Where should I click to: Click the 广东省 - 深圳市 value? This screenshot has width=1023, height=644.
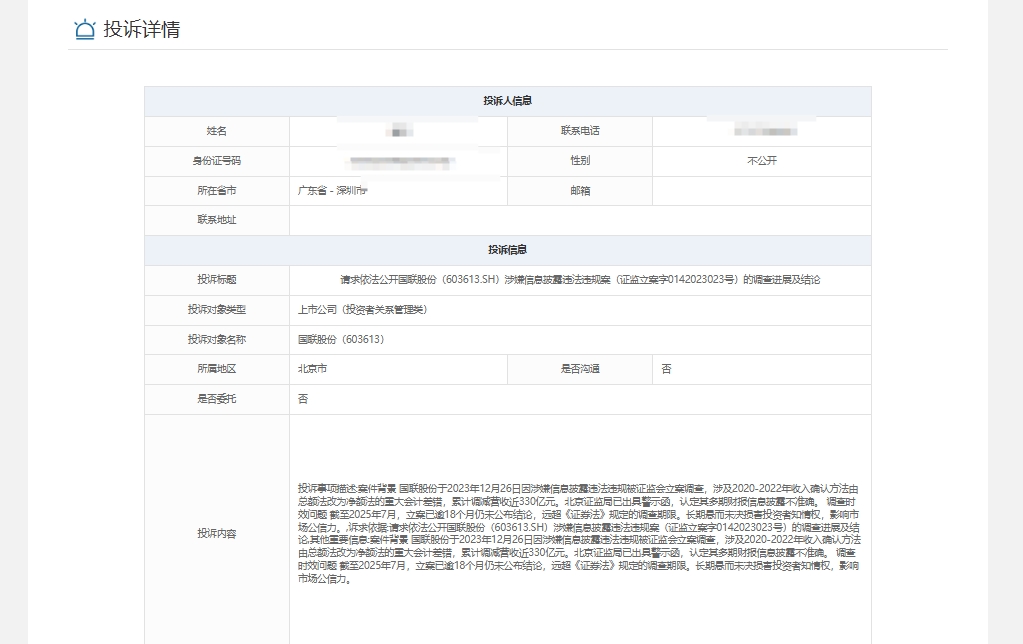pyautogui.click(x=333, y=191)
